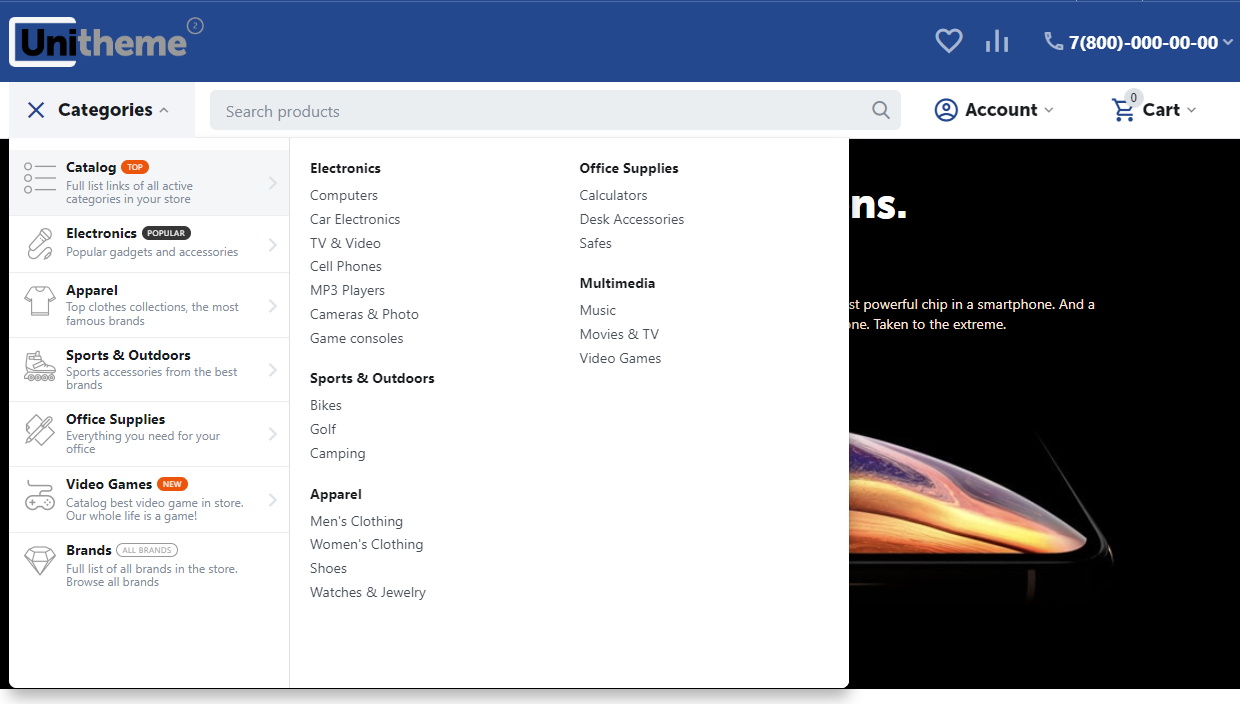Image resolution: width=1240 pixels, height=704 pixels.
Task: Open the Electronics heading in catalog panel
Action: tap(345, 168)
